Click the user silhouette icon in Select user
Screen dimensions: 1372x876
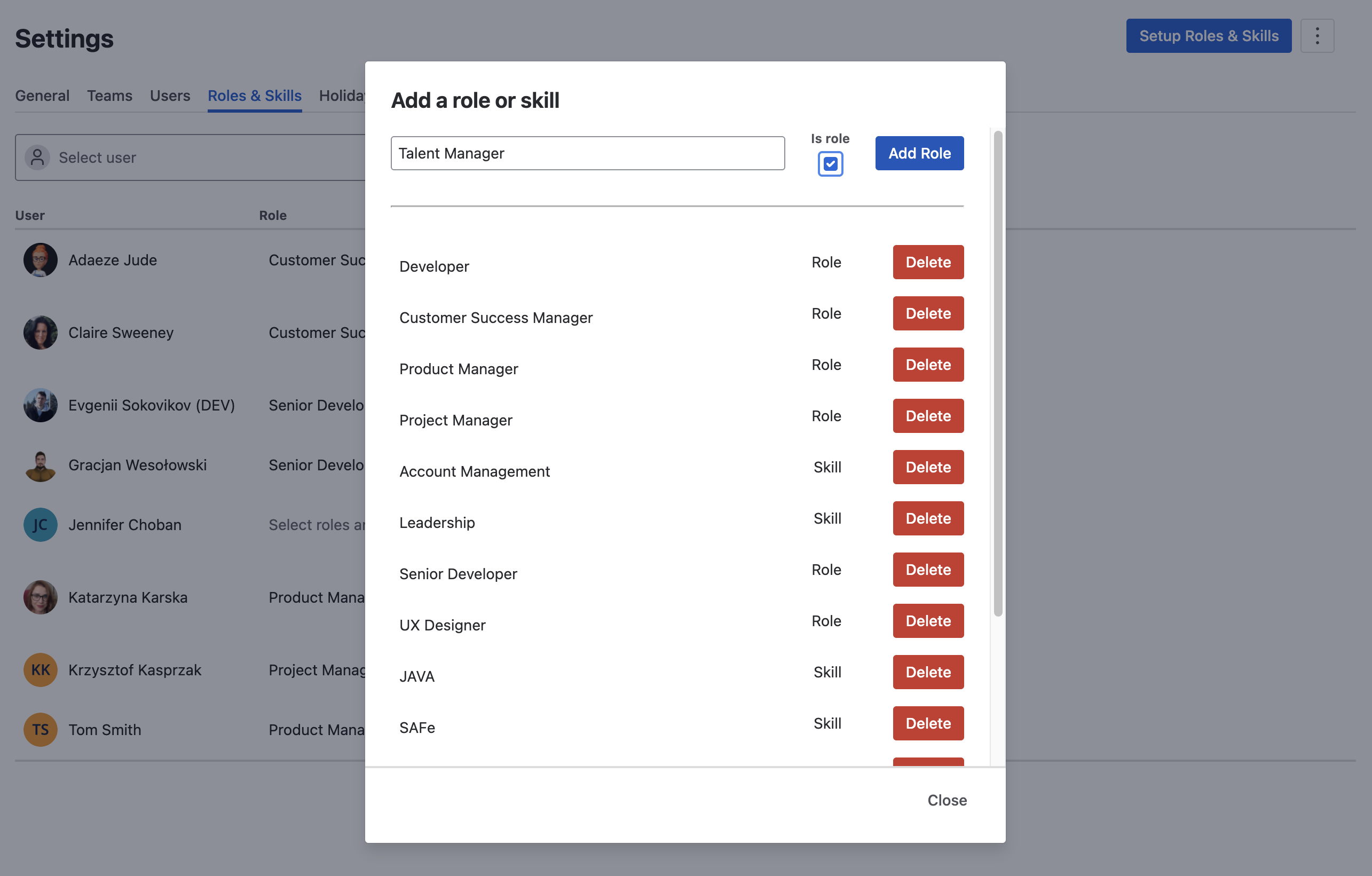tap(37, 157)
